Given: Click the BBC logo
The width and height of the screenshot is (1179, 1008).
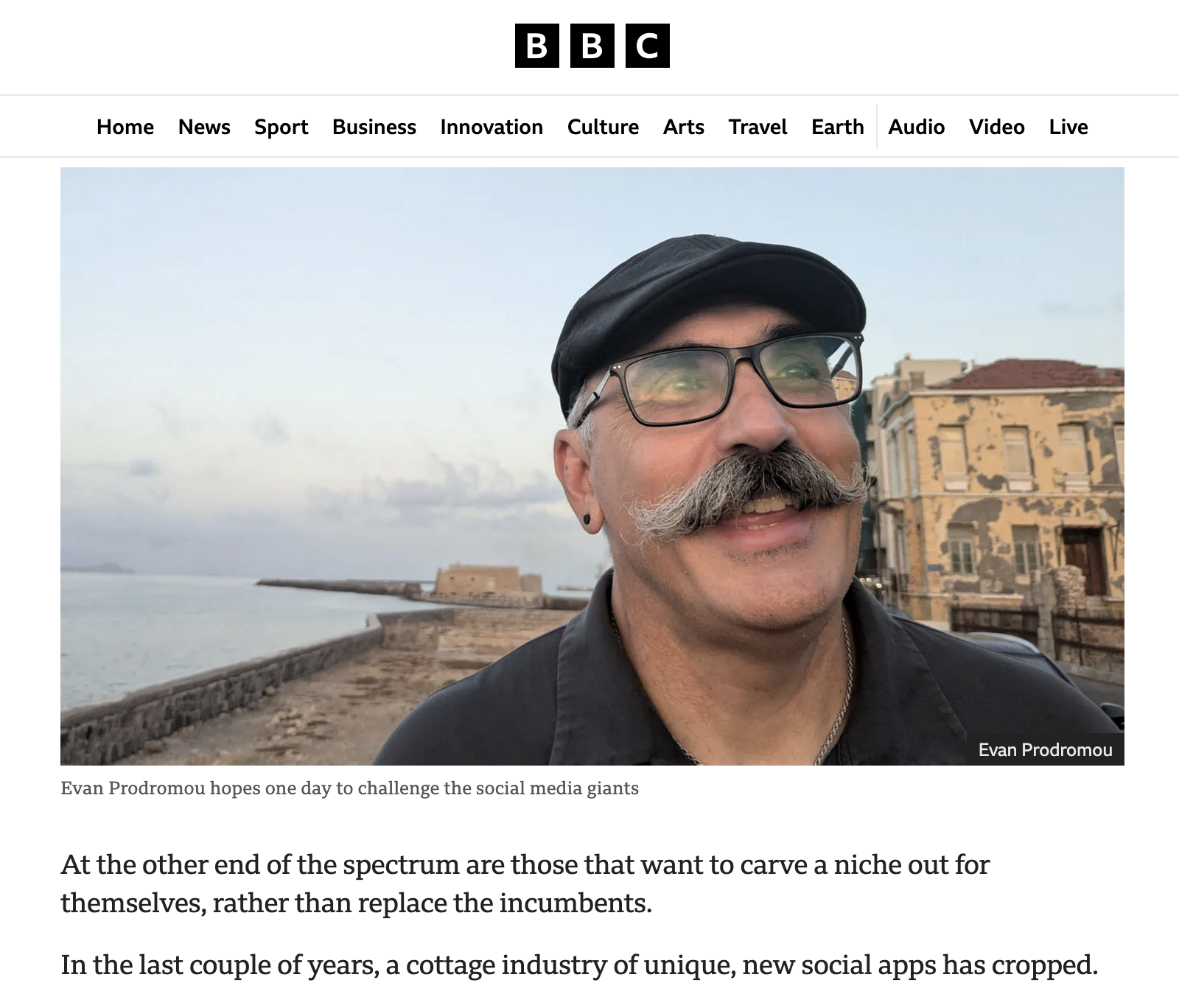Looking at the screenshot, I should (x=592, y=46).
